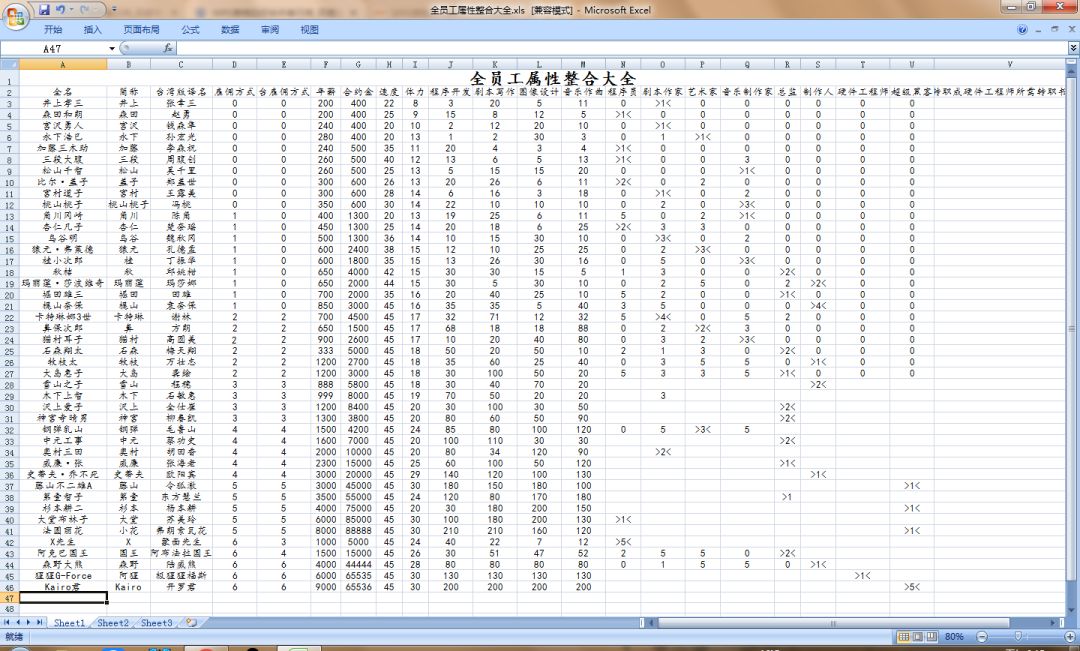Select cell containing Kairo君 in column A
Screen dimensions: 1080x651
click(63, 587)
